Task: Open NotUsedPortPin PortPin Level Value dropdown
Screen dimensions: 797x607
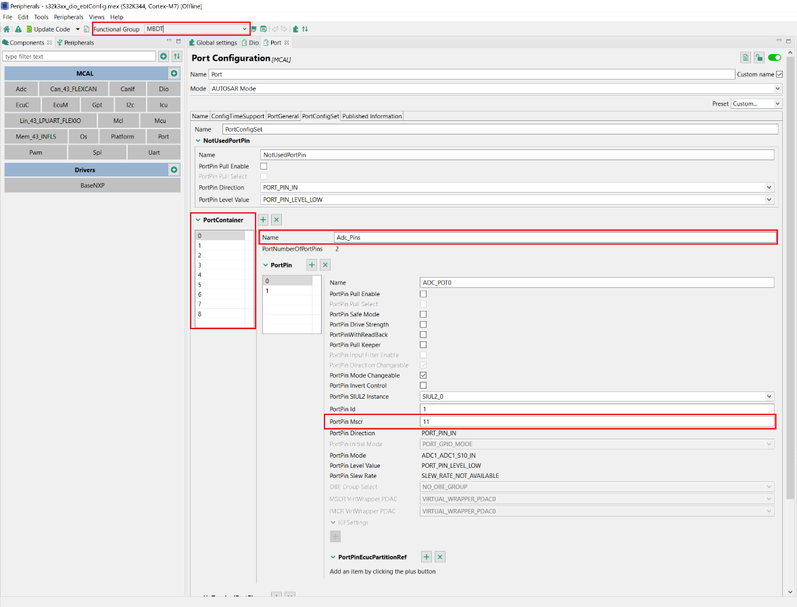Action: tap(517, 200)
